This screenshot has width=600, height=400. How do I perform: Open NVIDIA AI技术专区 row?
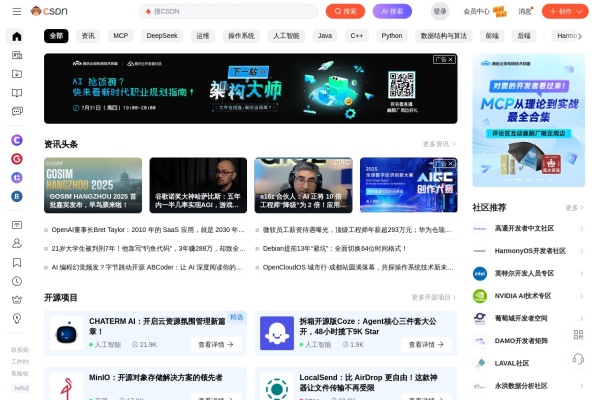coord(528,296)
